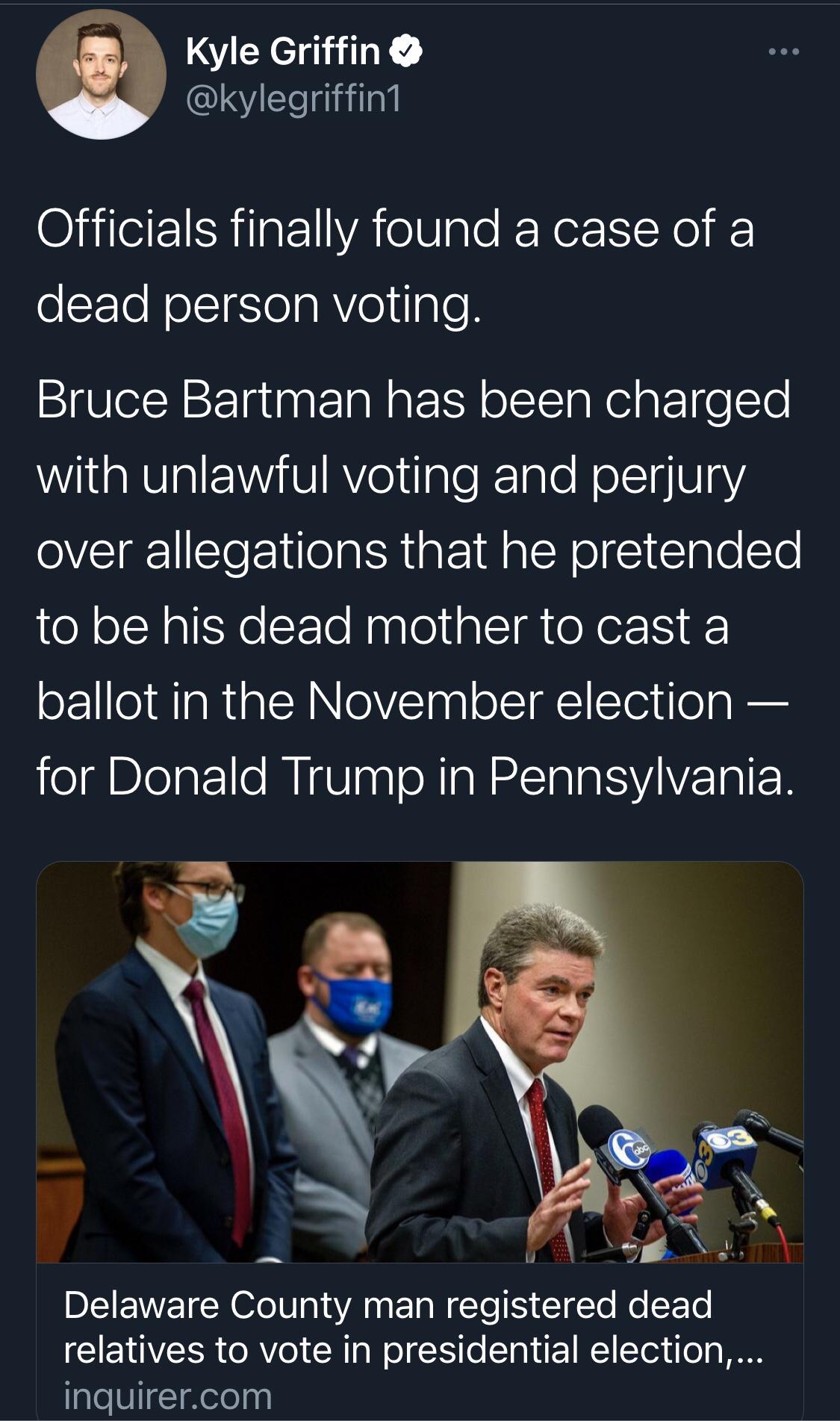Open Kyle Griffin's profile avatar photo
The image size is (840, 1421).
click(x=101, y=75)
